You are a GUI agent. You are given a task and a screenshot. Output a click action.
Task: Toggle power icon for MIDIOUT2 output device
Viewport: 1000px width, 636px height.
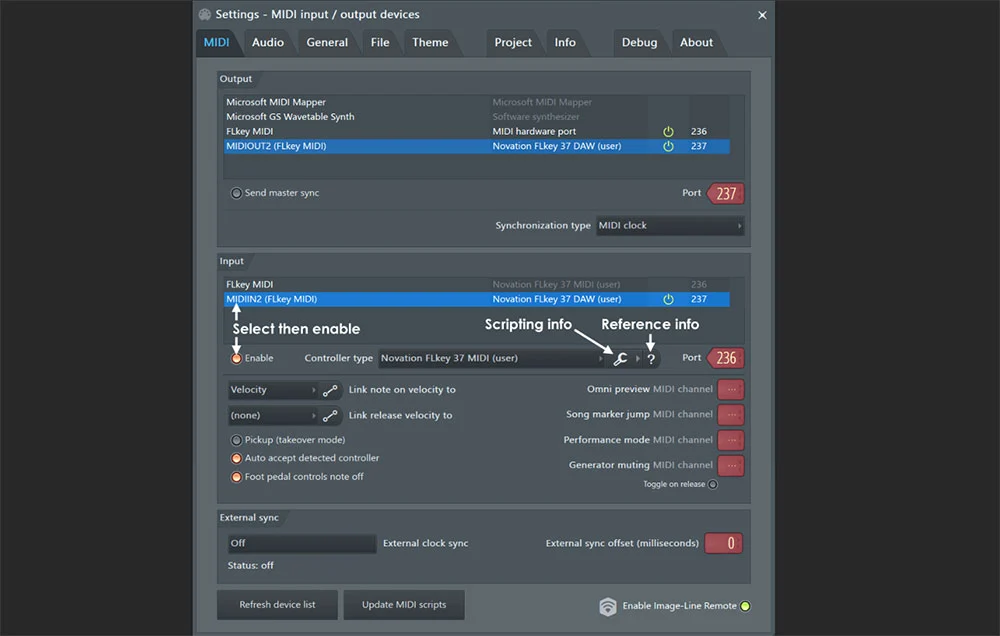[668, 146]
